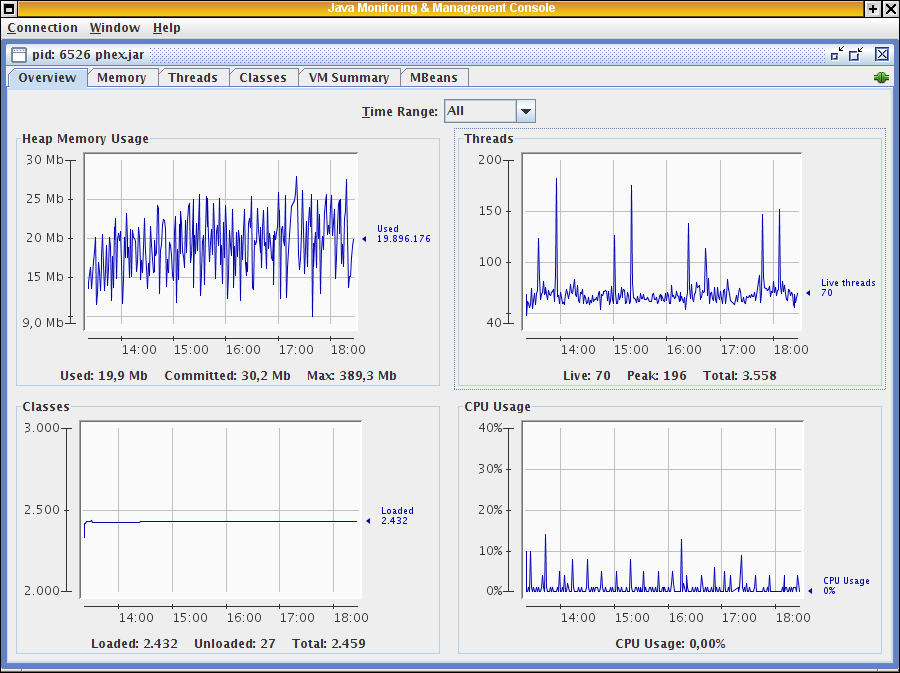Expand the Time Range dropdown arrow

[x=526, y=111]
